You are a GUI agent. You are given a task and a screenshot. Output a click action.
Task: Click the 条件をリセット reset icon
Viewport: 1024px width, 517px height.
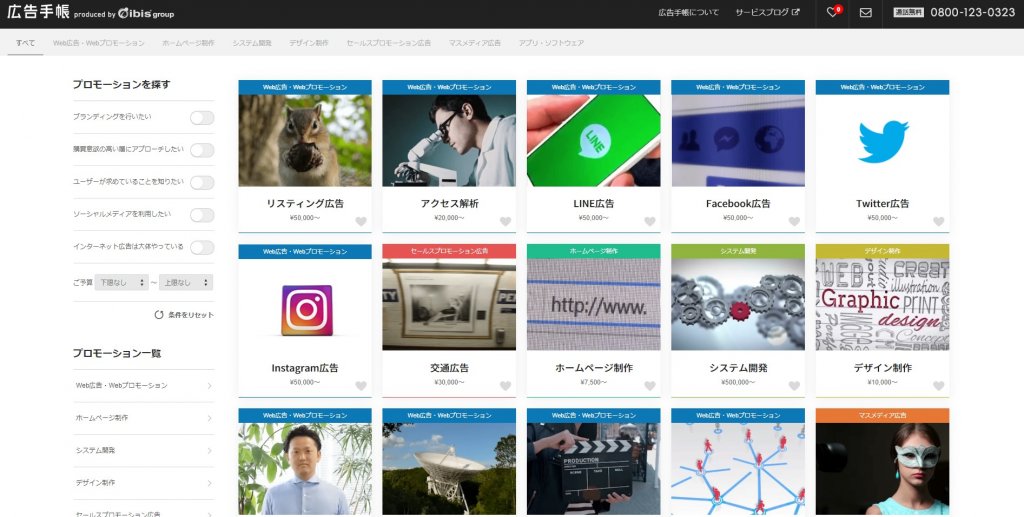point(159,315)
